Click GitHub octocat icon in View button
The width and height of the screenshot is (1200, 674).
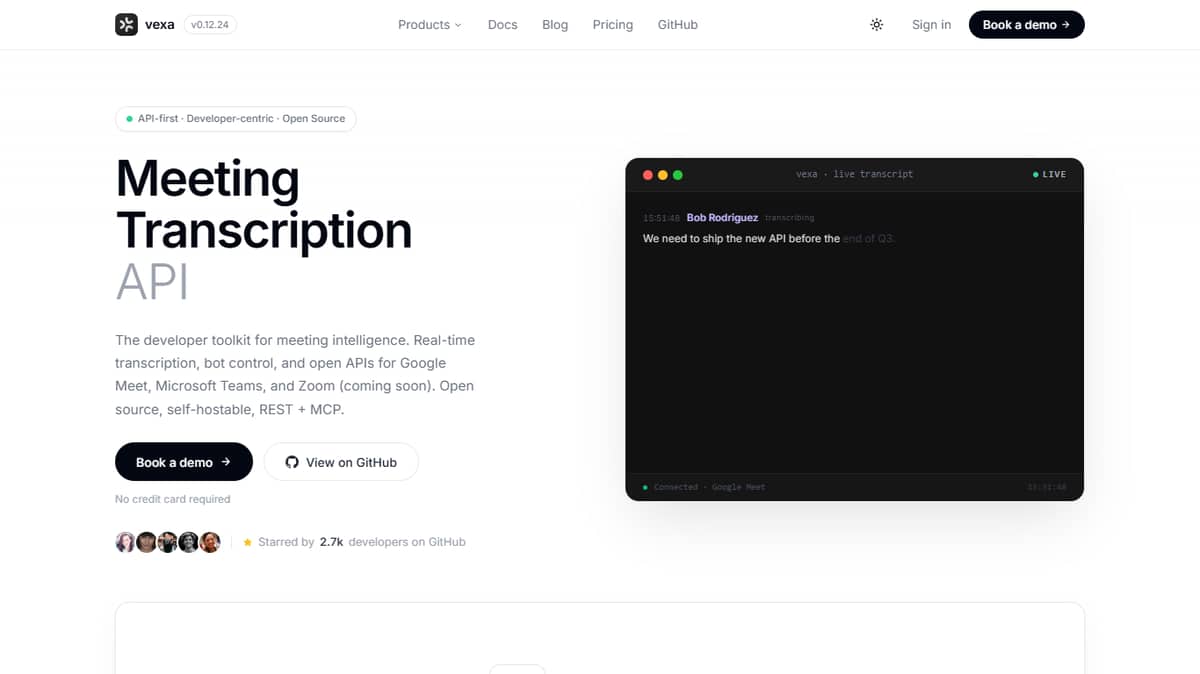292,462
